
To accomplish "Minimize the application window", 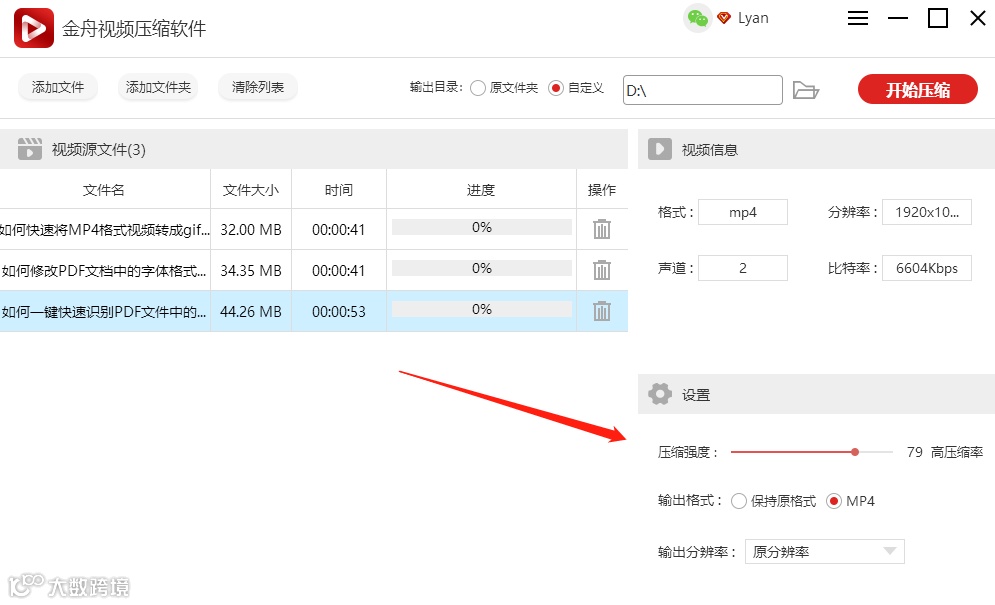I will (x=898, y=18).
